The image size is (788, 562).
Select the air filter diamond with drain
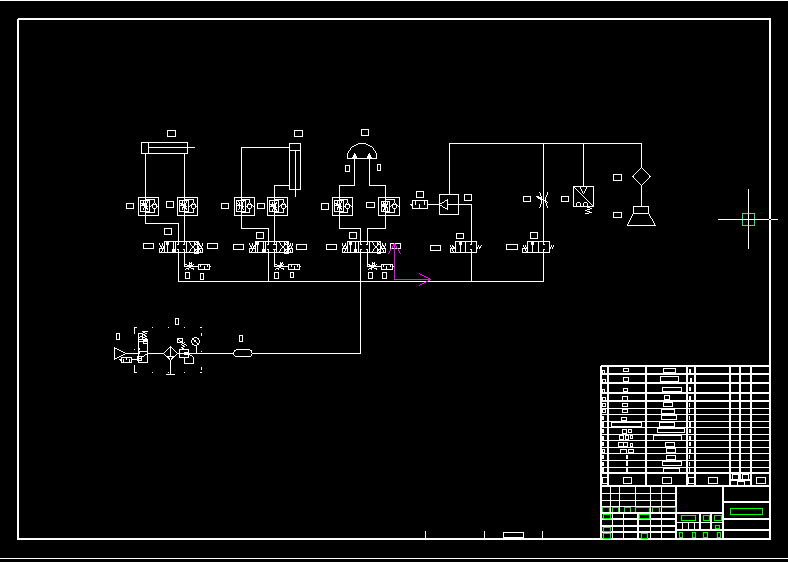point(170,357)
